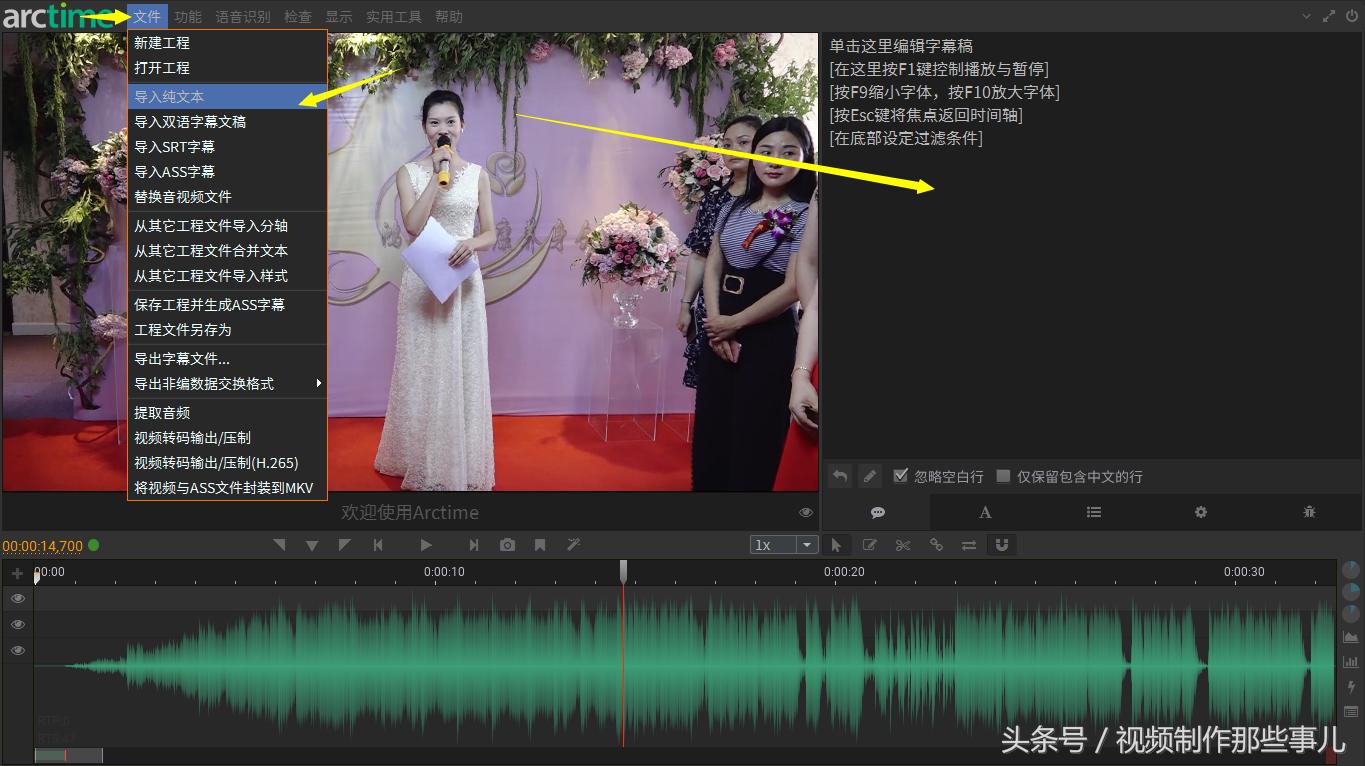Open the gear settings panel
1365x766 pixels.
1200,512
